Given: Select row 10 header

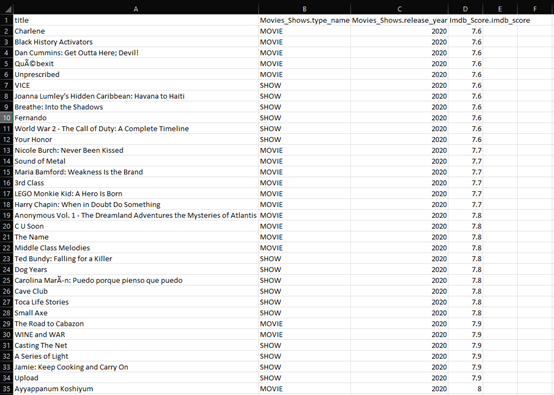Looking at the screenshot, I should tap(6, 118).
